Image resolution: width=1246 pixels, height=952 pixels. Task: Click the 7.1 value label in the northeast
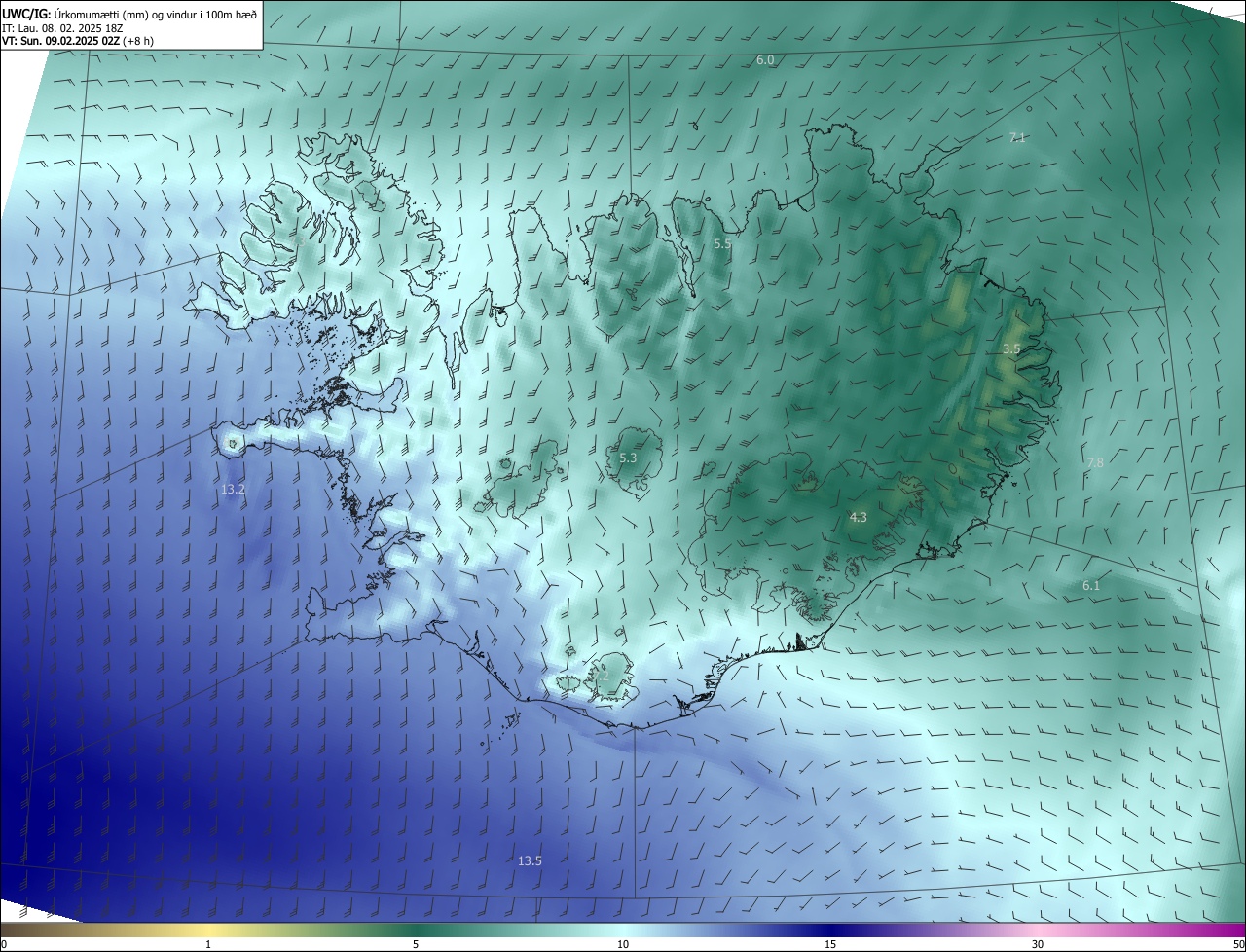click(x=1017, y=138)
